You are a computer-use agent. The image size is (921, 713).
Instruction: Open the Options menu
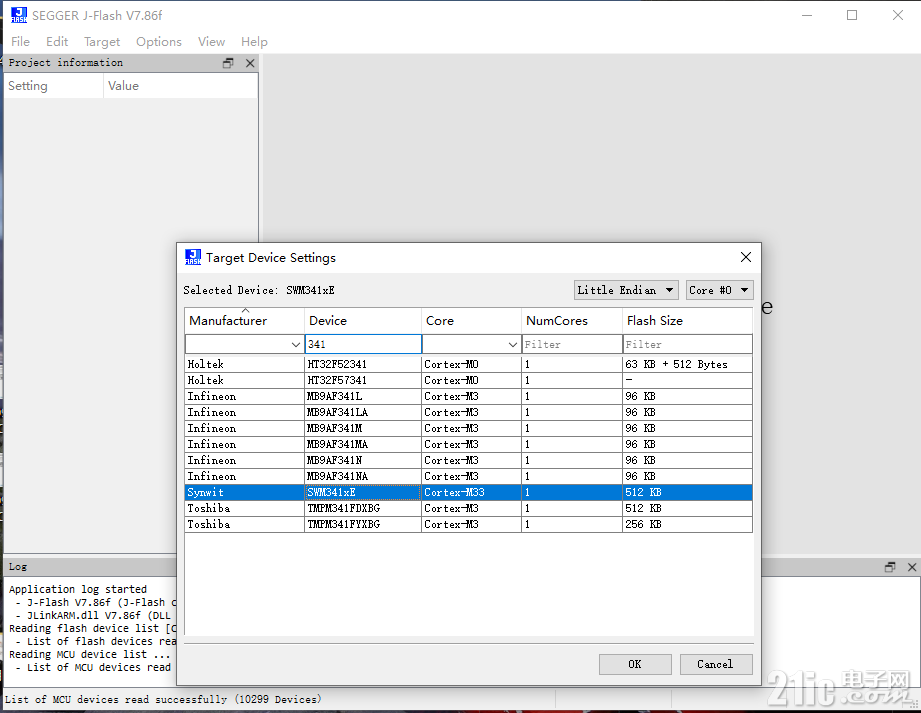point(159,42)
